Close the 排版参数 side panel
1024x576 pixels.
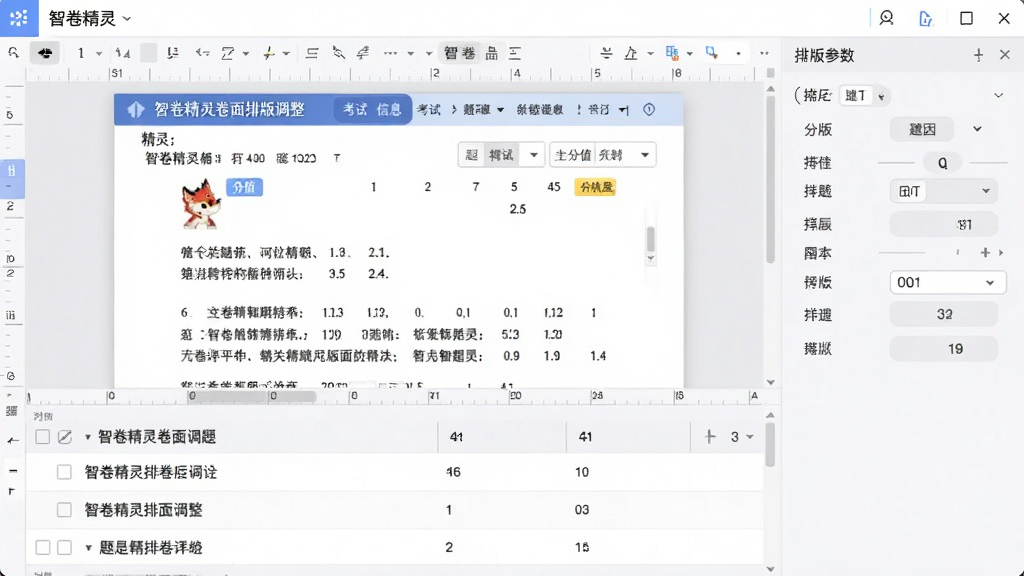coord(1005,56)
